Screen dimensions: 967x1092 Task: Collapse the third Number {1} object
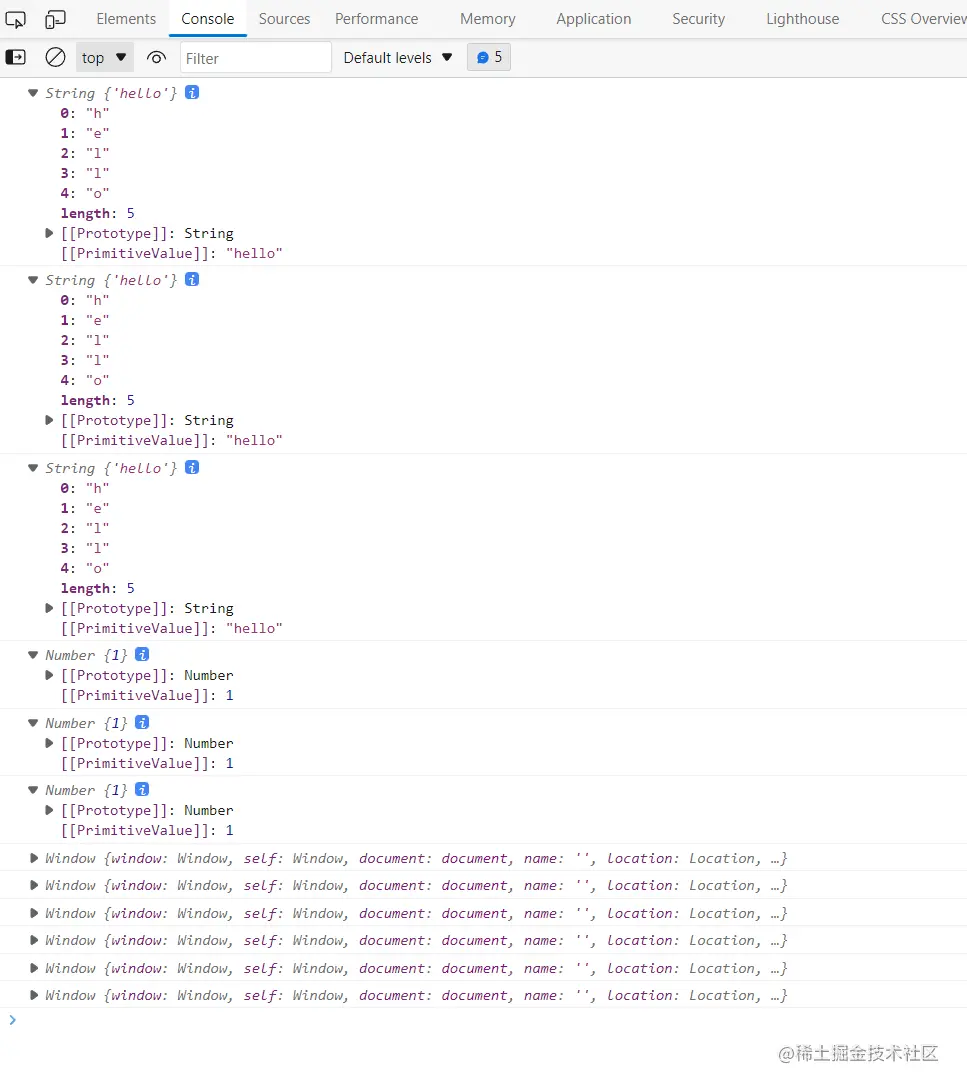tap(33, 790)
